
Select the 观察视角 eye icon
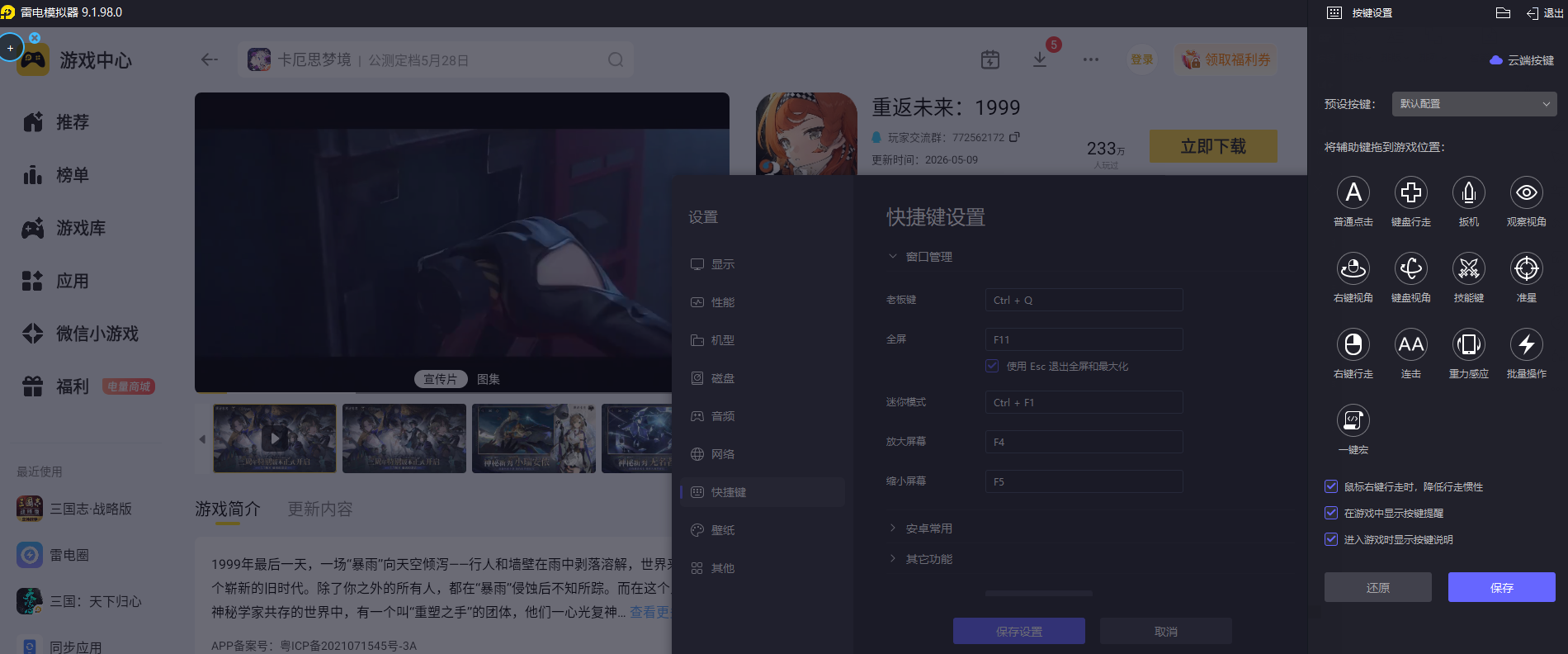coord(1527,192)
